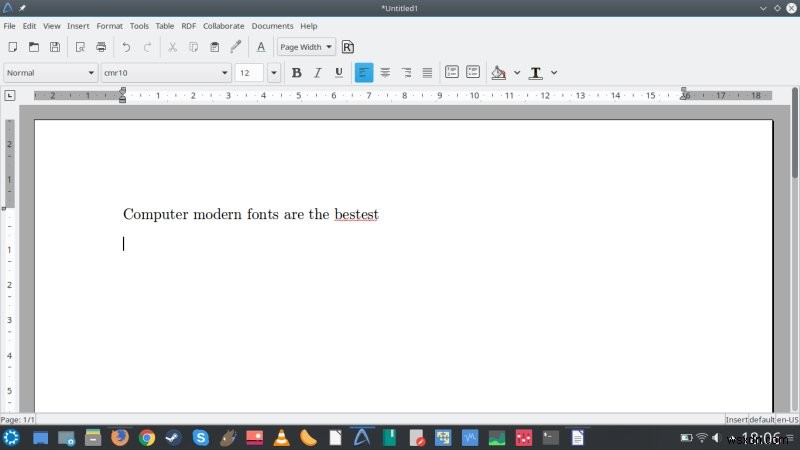Click the Paste clipboard icon

coord(214,47)
